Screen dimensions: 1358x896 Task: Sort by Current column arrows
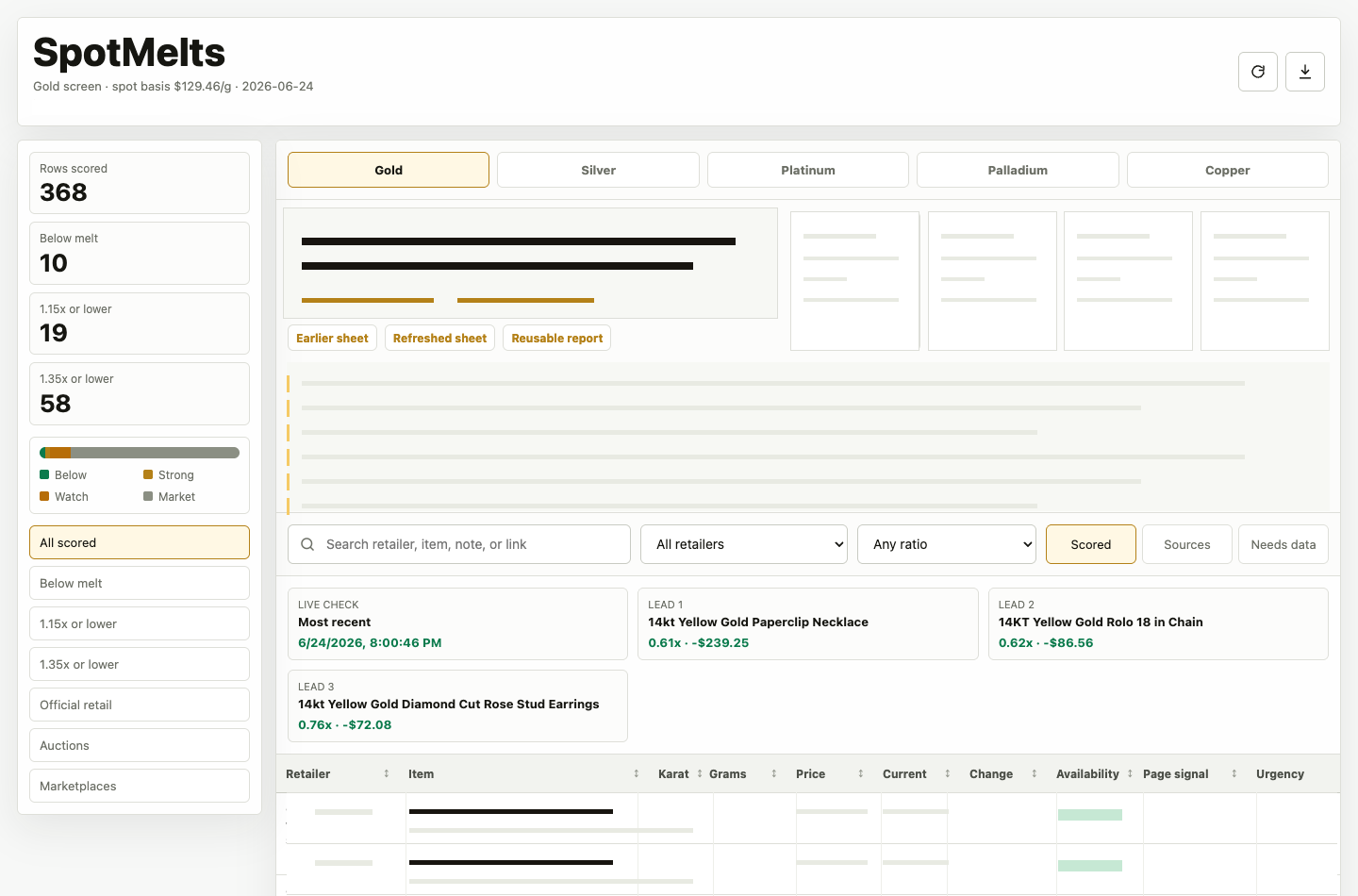948,773
